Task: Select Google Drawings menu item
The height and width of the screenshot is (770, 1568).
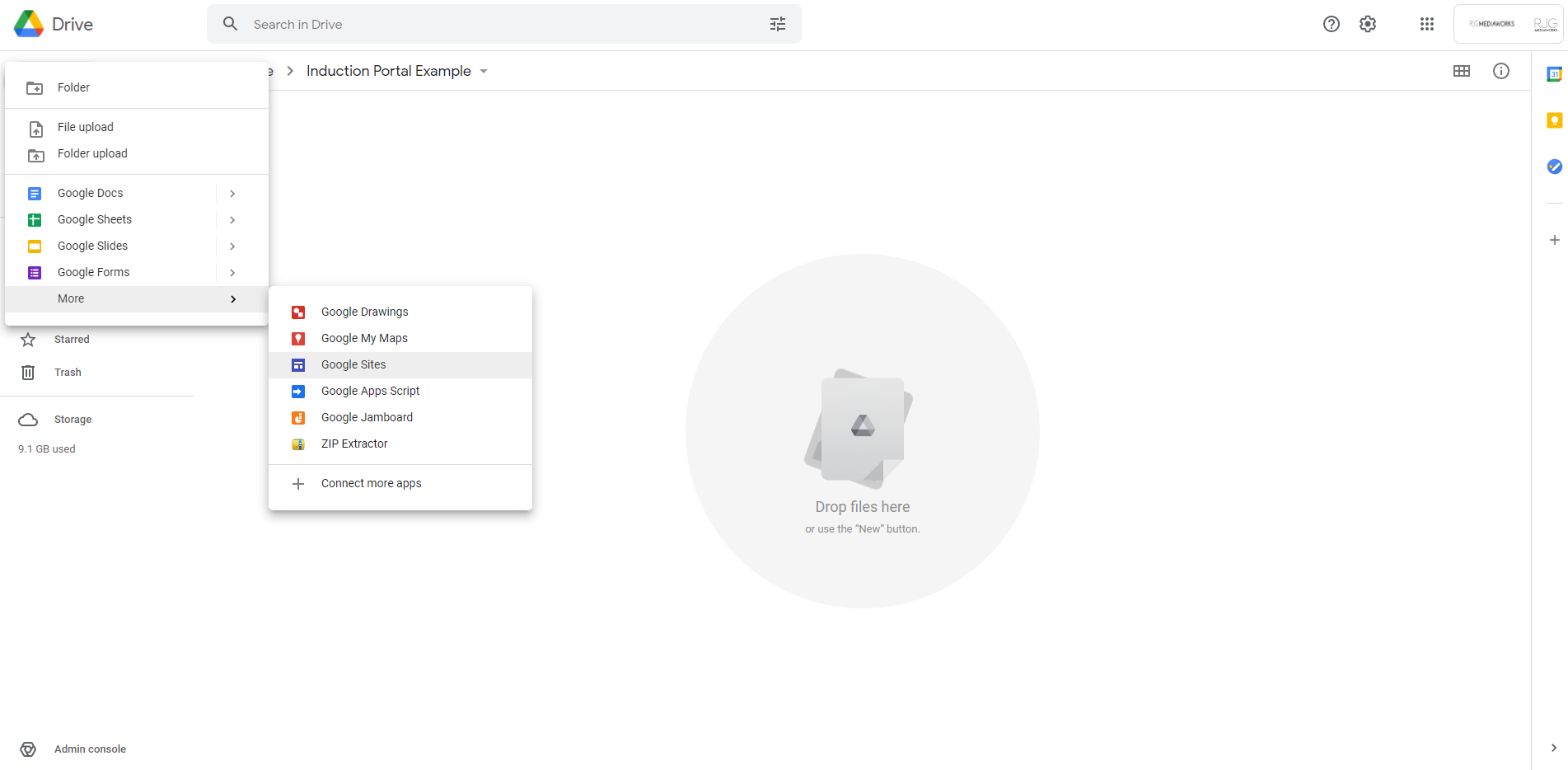Action: pos(400,312)
